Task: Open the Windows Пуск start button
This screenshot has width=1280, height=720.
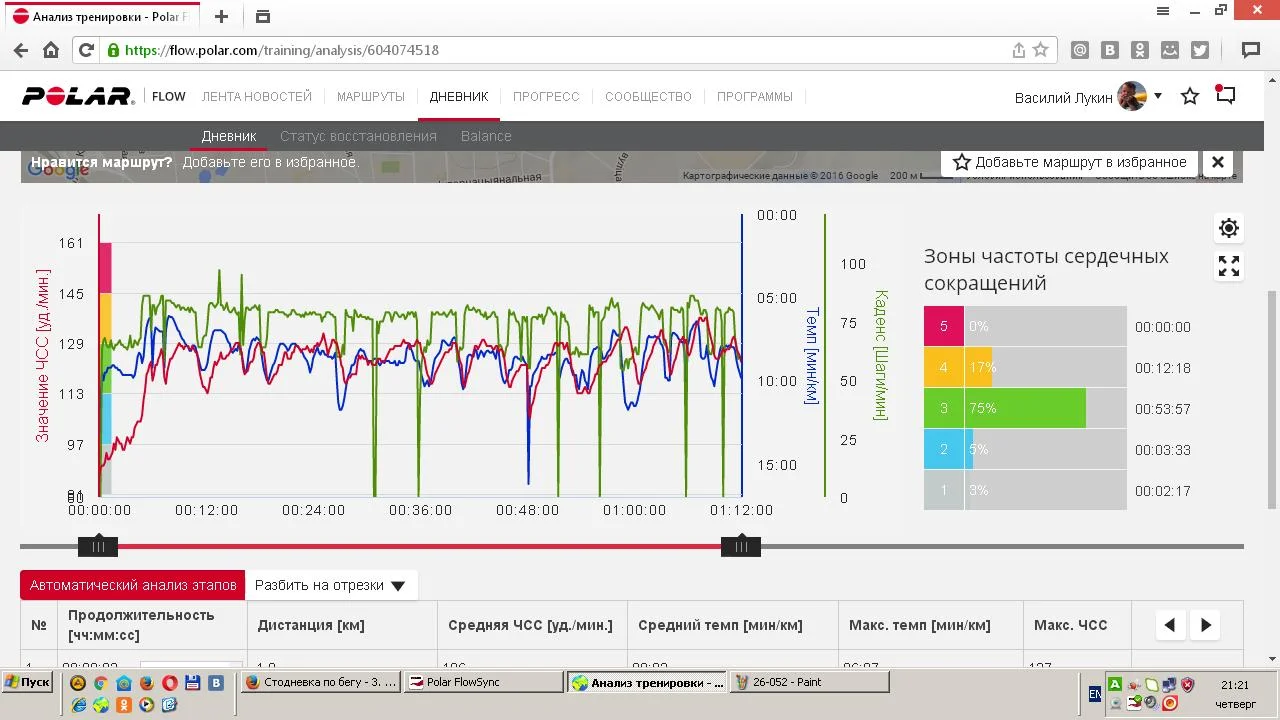Action: 27,682
